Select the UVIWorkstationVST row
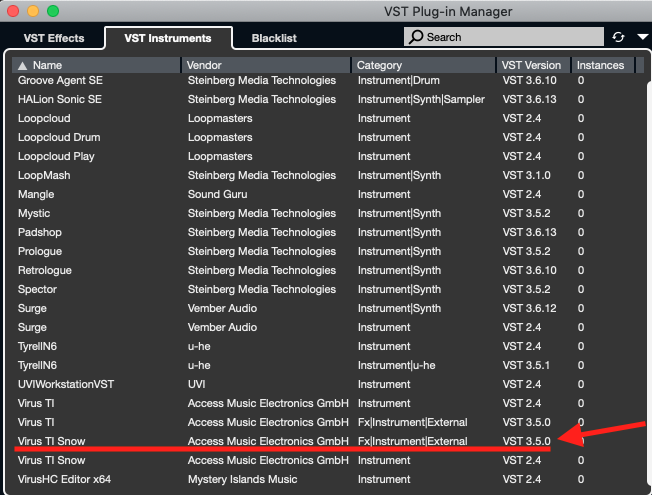 [328, 384]
